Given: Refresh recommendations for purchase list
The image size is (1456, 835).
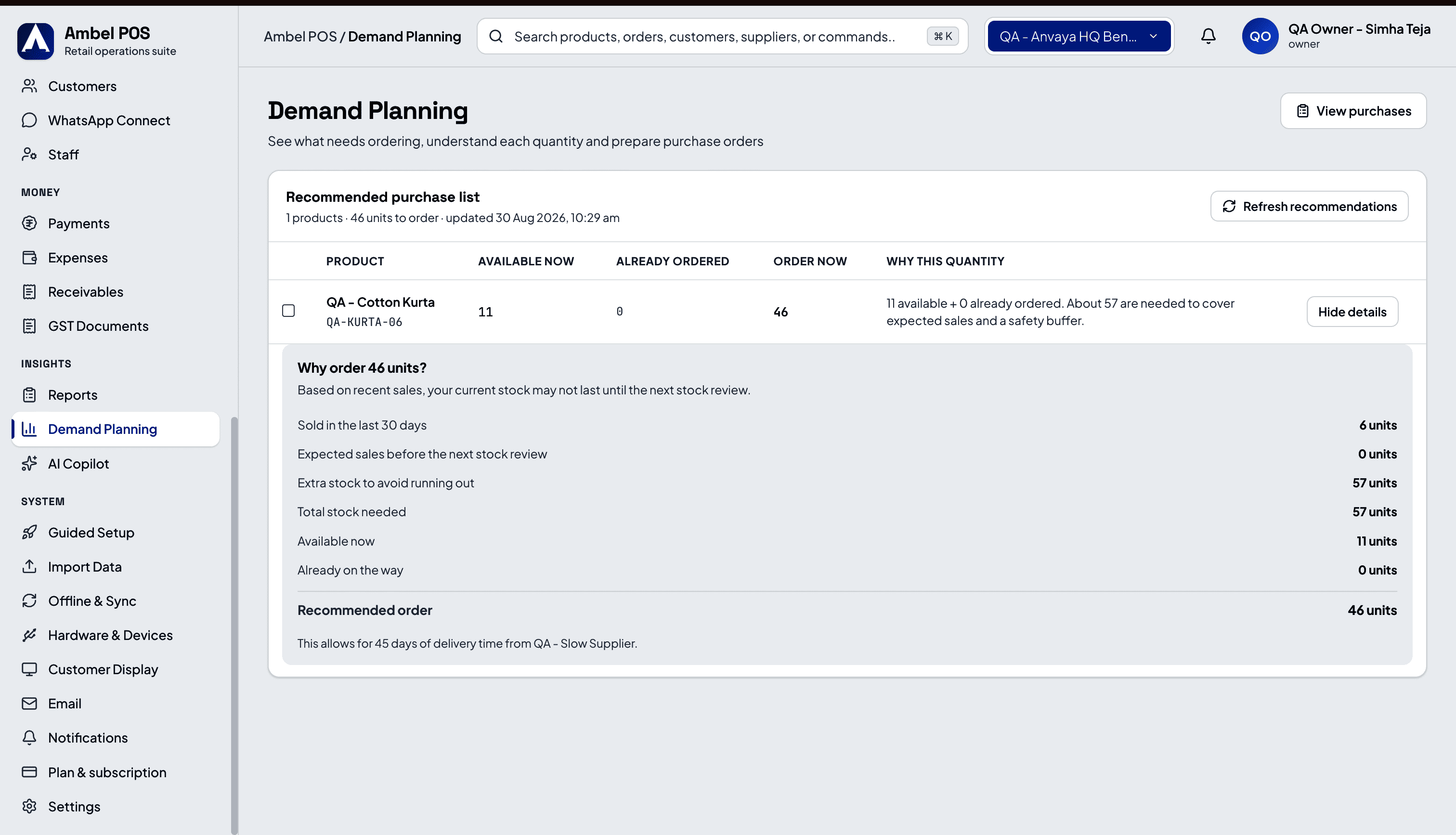Looking at the screenshot, I should (x=1309, y=206).
